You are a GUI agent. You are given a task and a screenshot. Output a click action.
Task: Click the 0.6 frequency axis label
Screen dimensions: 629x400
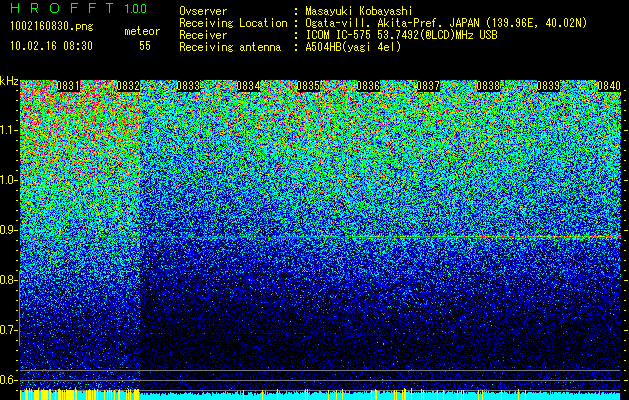(8, 380)
